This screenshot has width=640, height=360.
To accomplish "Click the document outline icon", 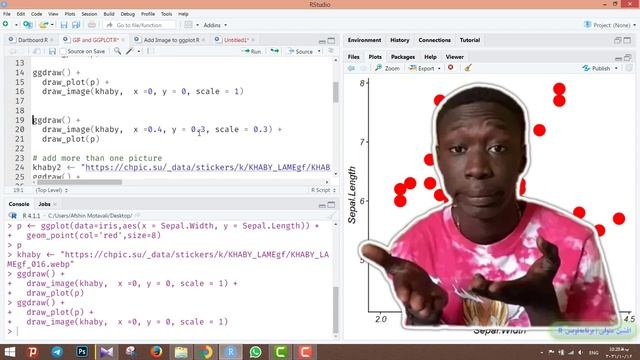I will click(x=331, y=51).
